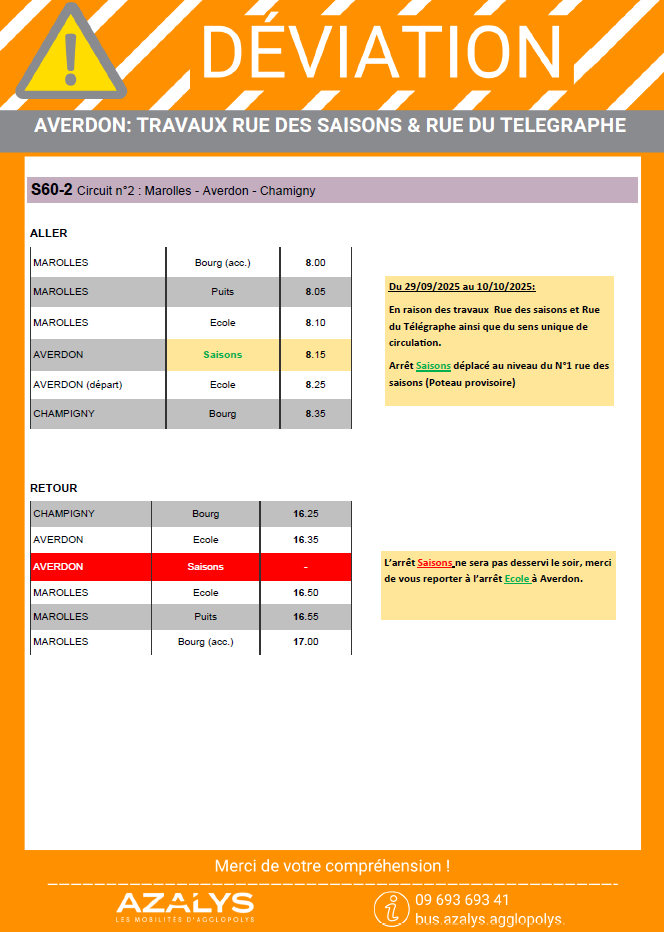Select the 16.25 Champigny return time
The height and width of the screenshot is (932, 664).
pyautogui.click(x=305, y=514)
